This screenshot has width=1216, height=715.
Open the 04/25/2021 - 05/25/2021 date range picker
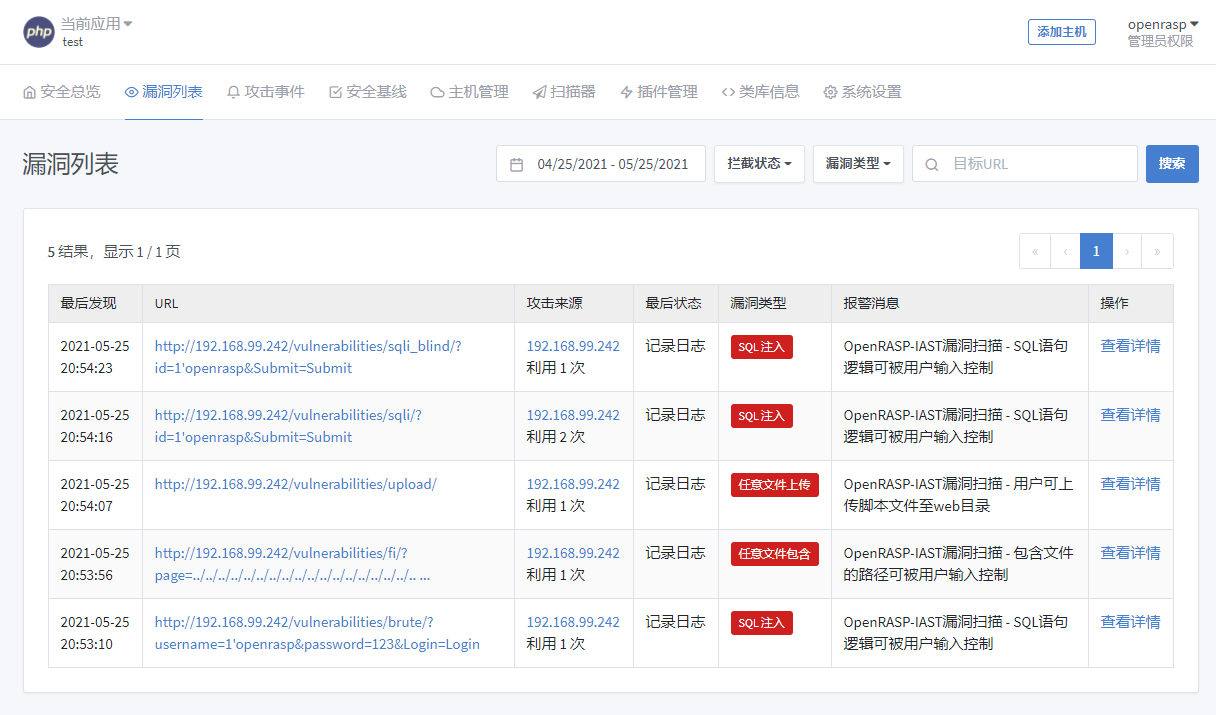click(x=601, y=164)
